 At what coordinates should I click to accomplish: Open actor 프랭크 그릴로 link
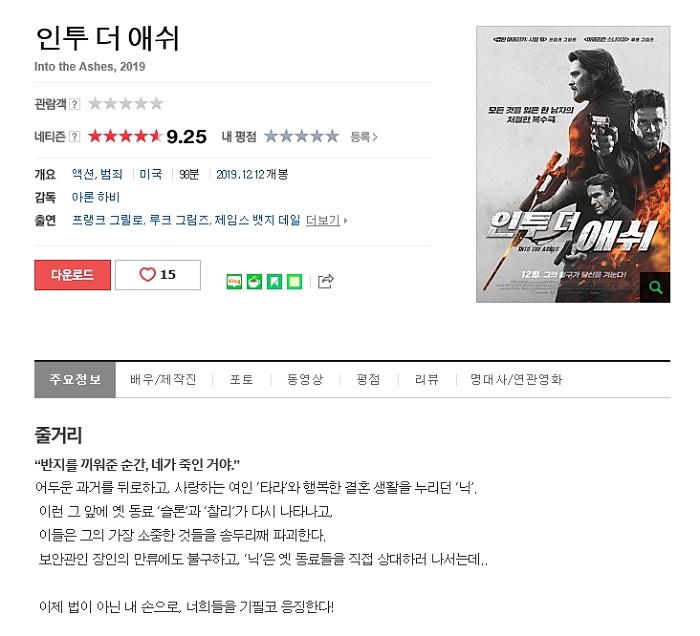click(108, 220)
